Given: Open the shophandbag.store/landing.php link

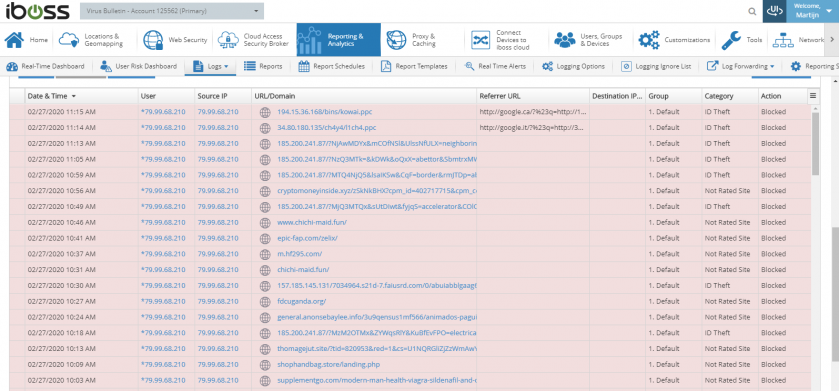Looking at the screenshot, I should pos(329,364).
